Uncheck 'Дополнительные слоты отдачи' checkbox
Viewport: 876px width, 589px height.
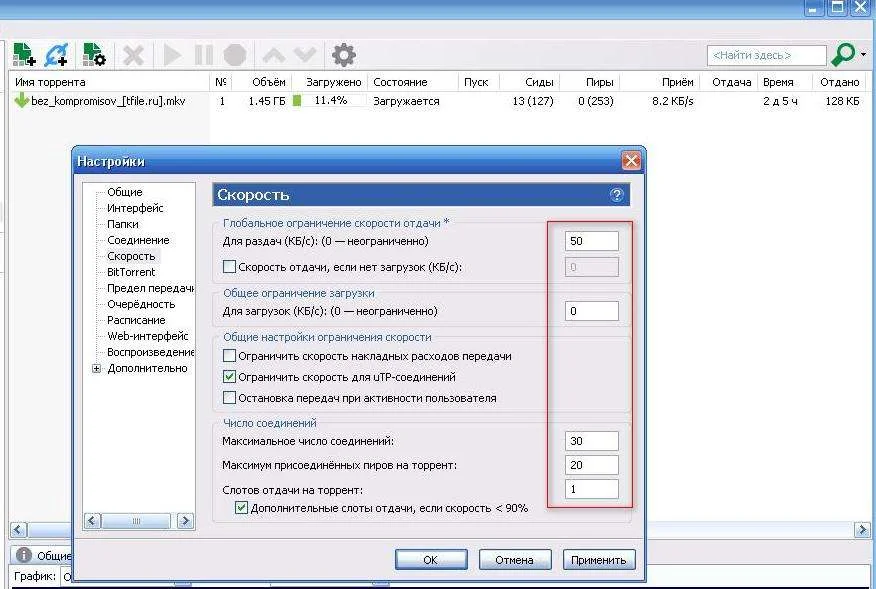pos(241,508)
